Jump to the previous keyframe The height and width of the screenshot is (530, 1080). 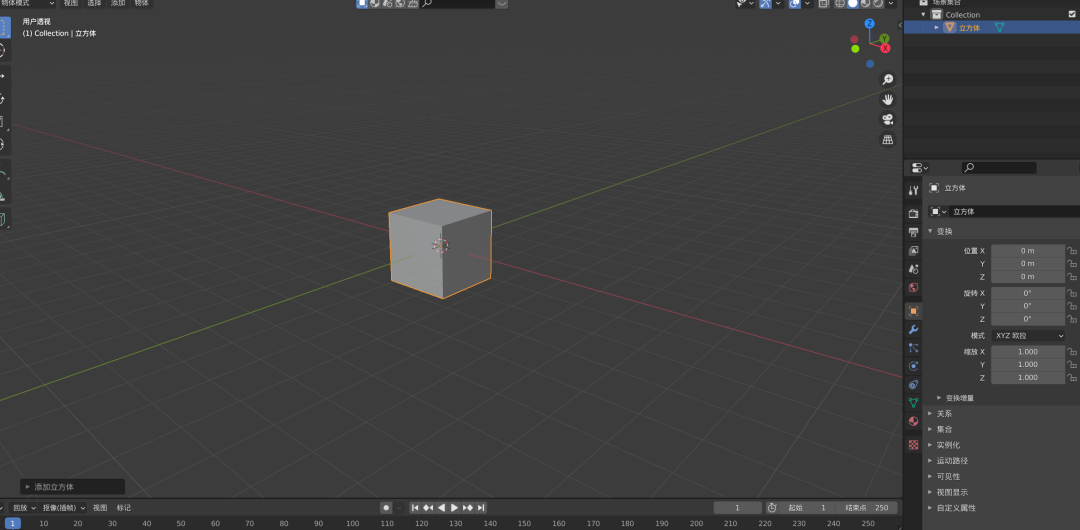click(428, 508)
